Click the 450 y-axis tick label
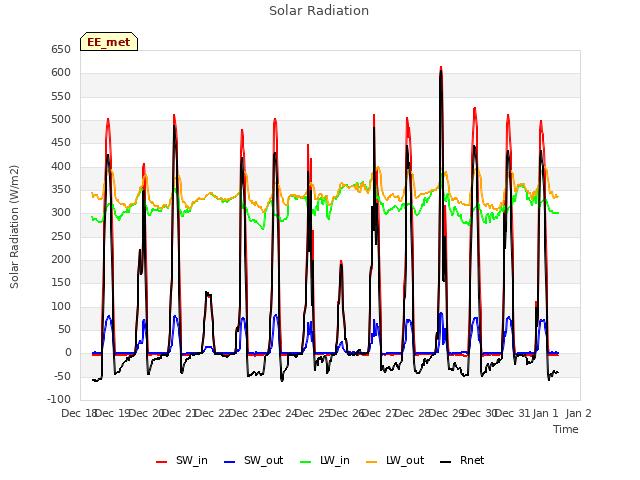The height and width of the screenshot is (480, 640). tap(61, 142)
